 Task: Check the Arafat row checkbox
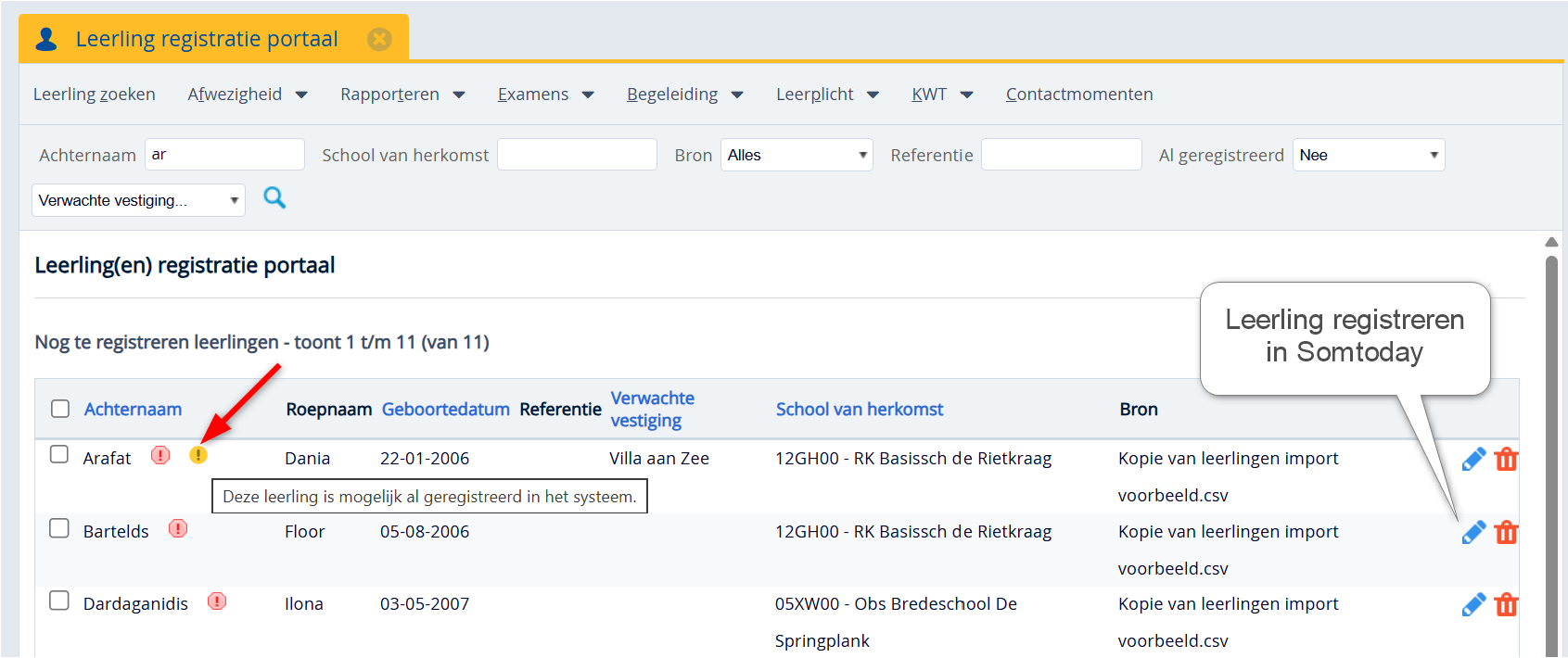tap(59, 454)
